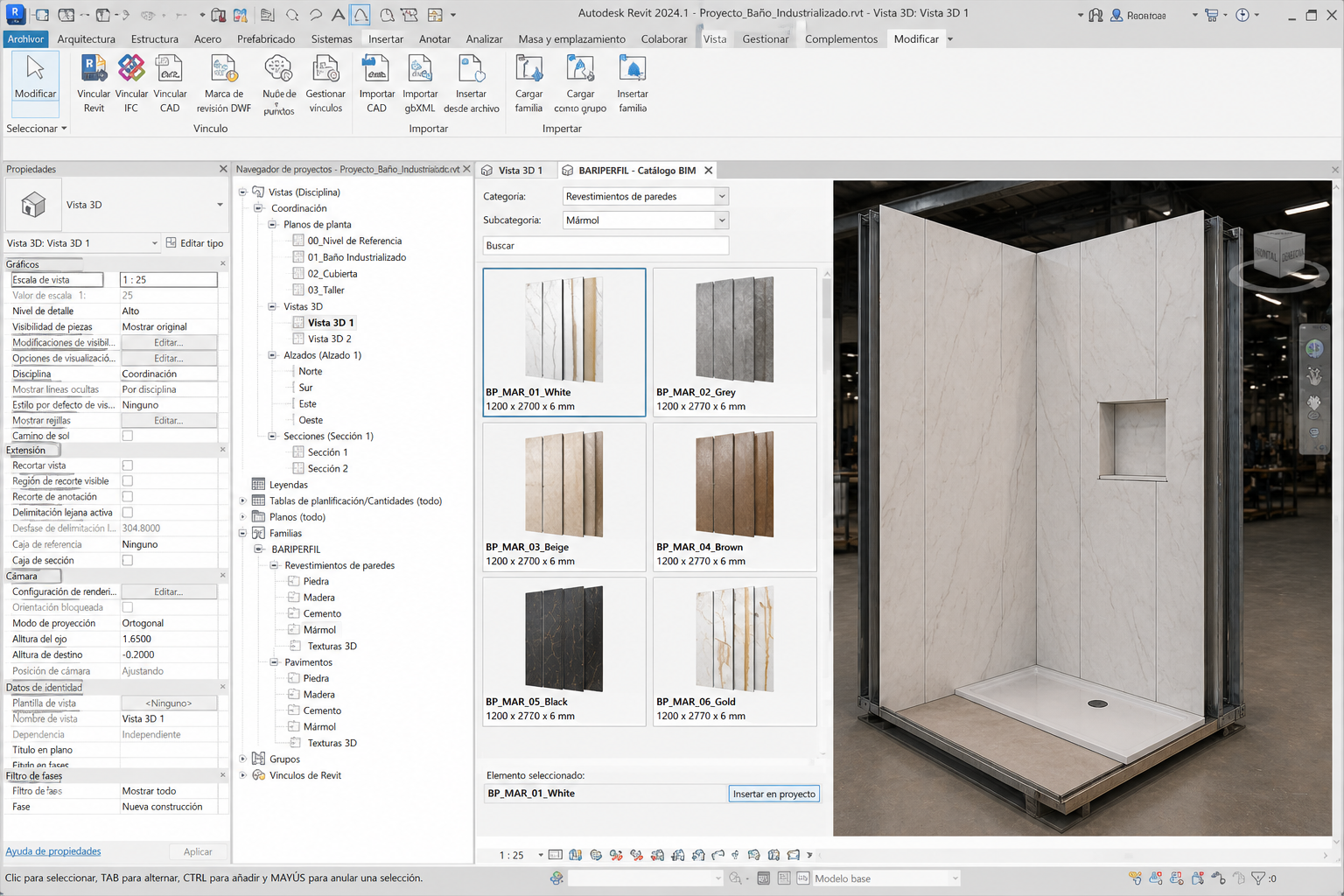1344x896 pixels.
Task: Collapse Vistas (Disciplina) tree node
Action: click(x=243, y=192)
